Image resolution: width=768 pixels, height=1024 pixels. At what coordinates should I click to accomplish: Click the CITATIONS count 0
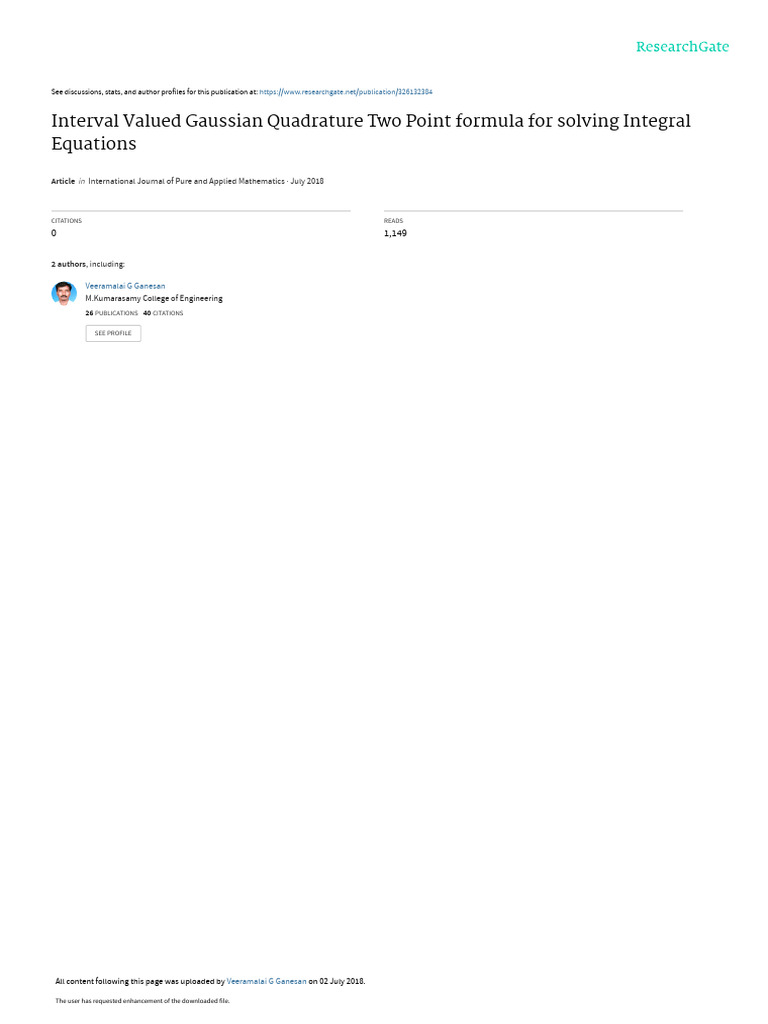[x=54, y=233]
